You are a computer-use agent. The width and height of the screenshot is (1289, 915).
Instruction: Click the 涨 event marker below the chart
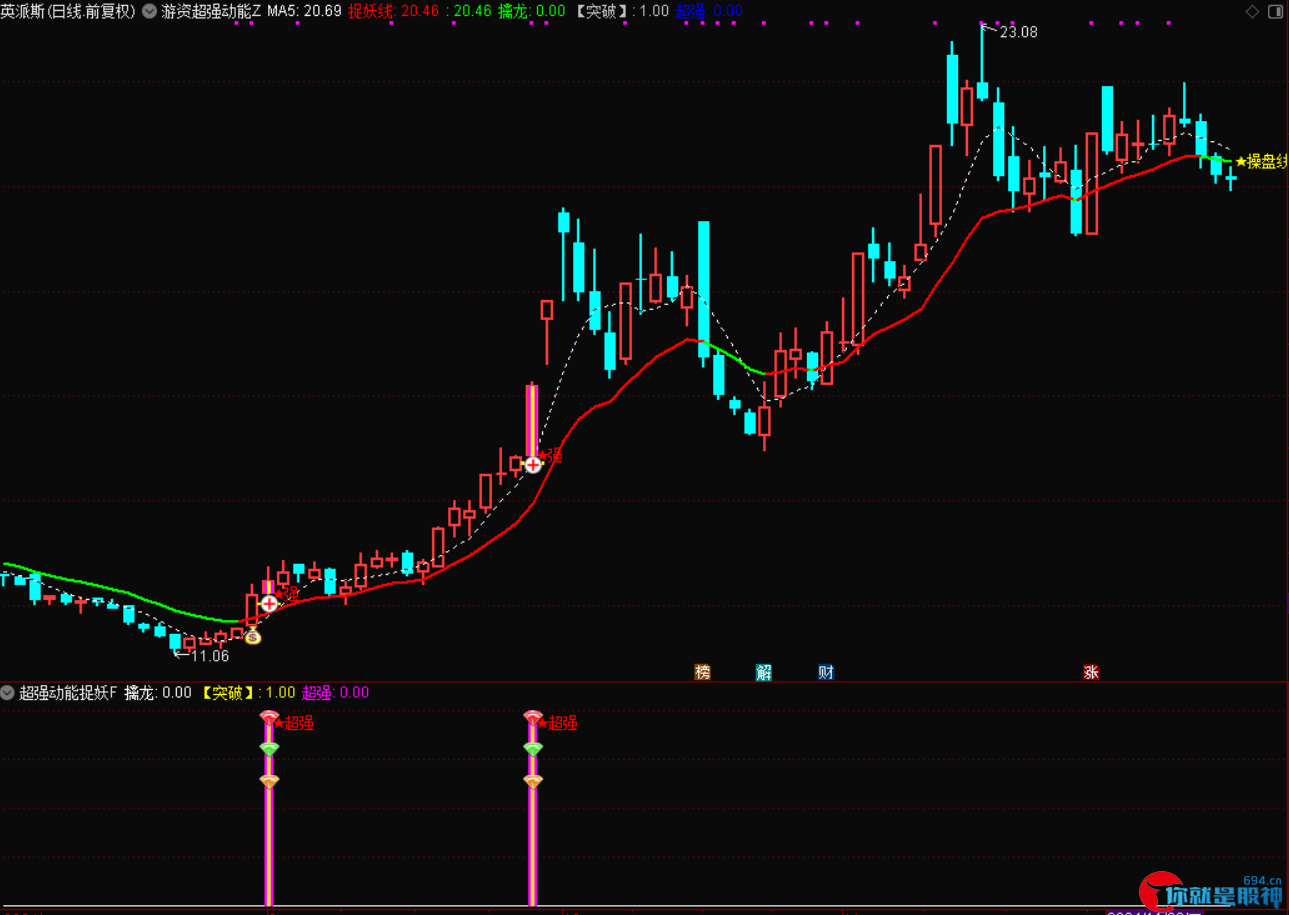click(x=1091, y=672)
